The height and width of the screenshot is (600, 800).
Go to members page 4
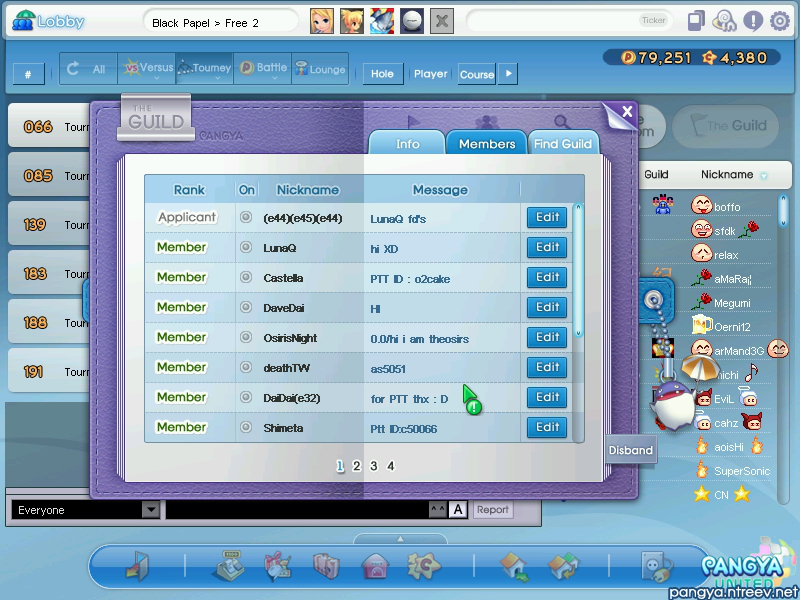click(x=391, y=466)
